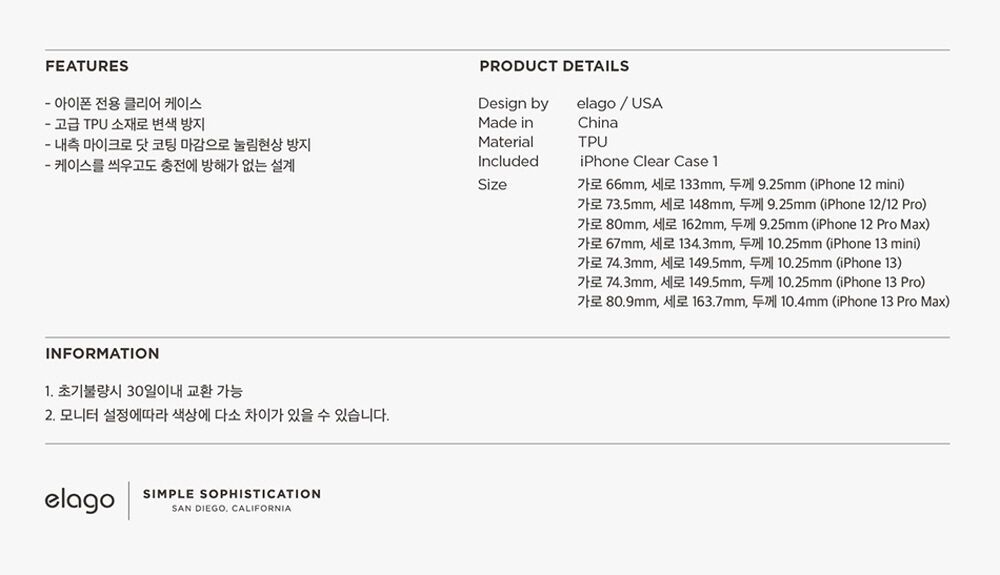Click the iPhone 12/12 Pro size line
Viewport: 1000px width, 575px height.
tap(752, 205)
